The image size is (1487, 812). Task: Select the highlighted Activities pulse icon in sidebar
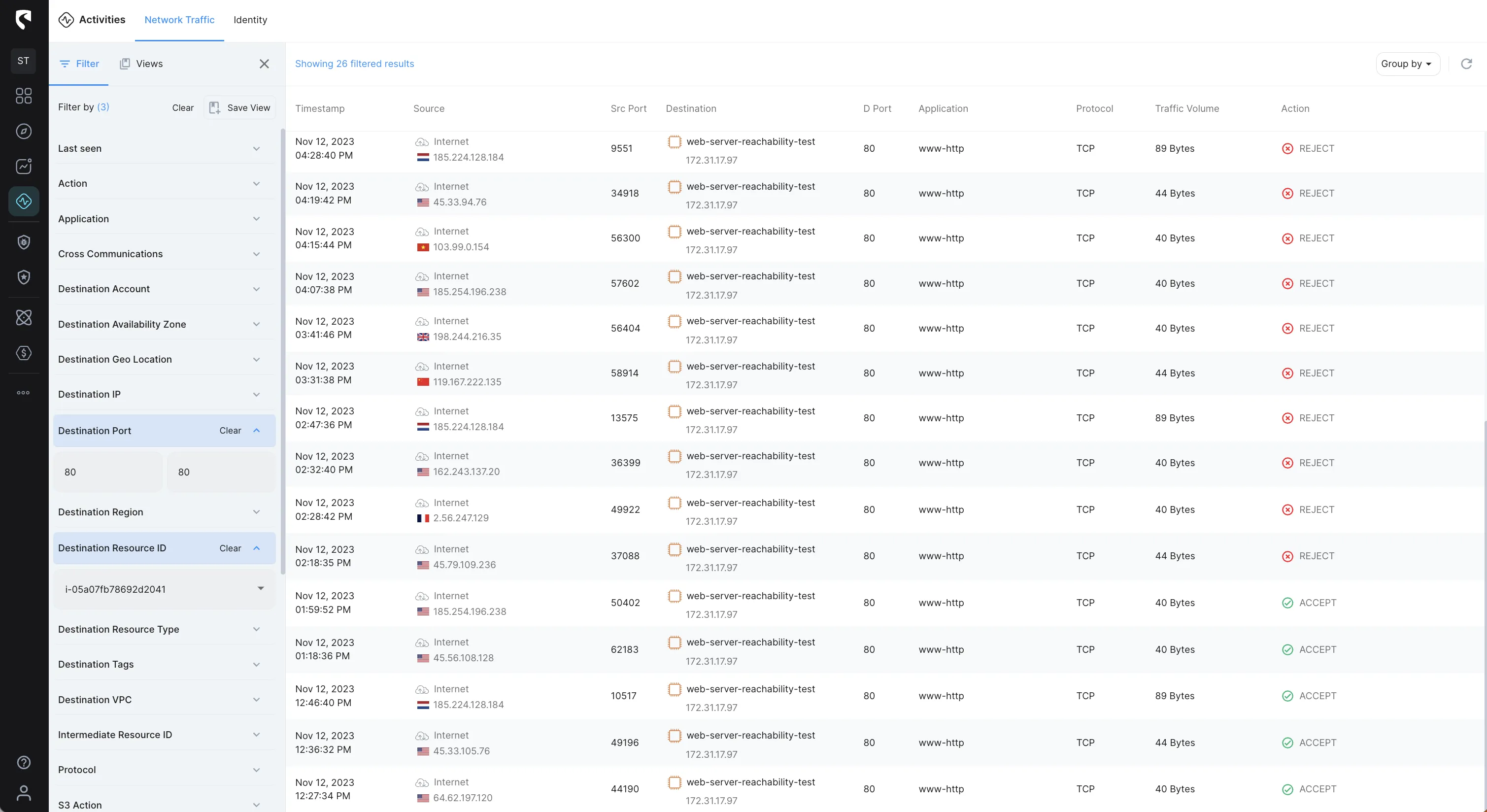coord(24,202)
